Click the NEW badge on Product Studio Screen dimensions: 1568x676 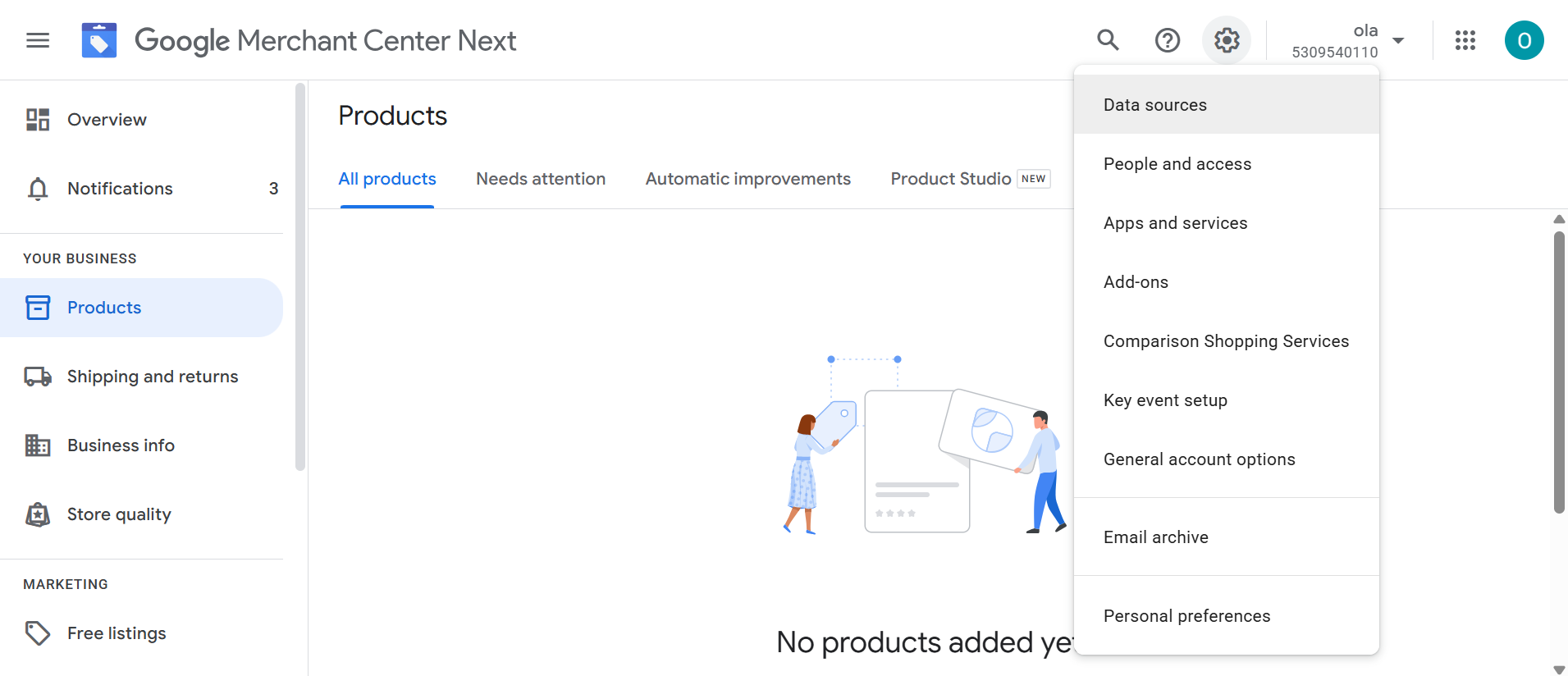[x=1034, y=179]
